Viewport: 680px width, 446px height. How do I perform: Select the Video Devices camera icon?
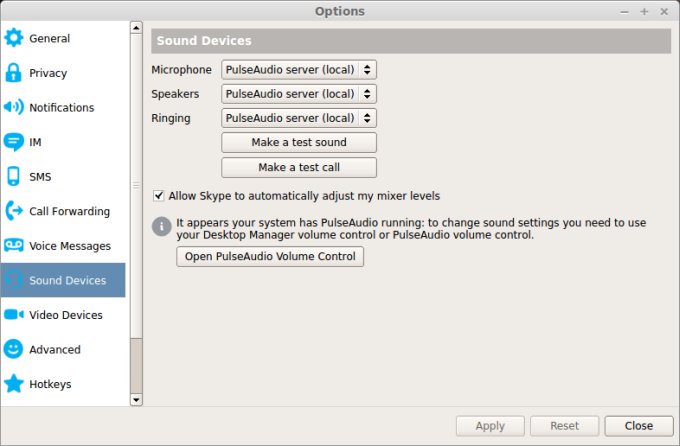click(14, 315)
